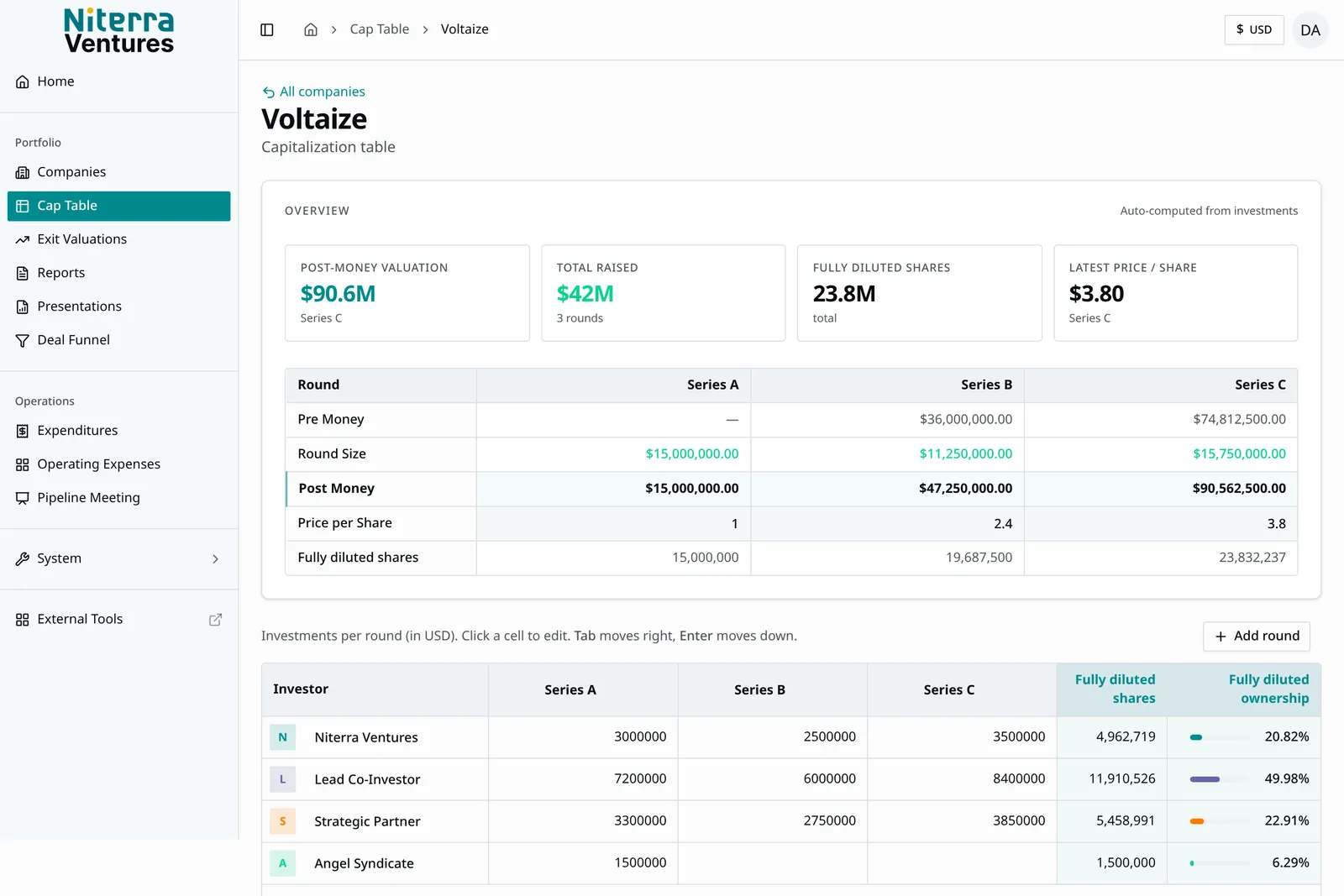This screenshot has width=1344, height=896.
Task: Edit empty Angel Syndicate Series B cell
Action: point(773,863)
